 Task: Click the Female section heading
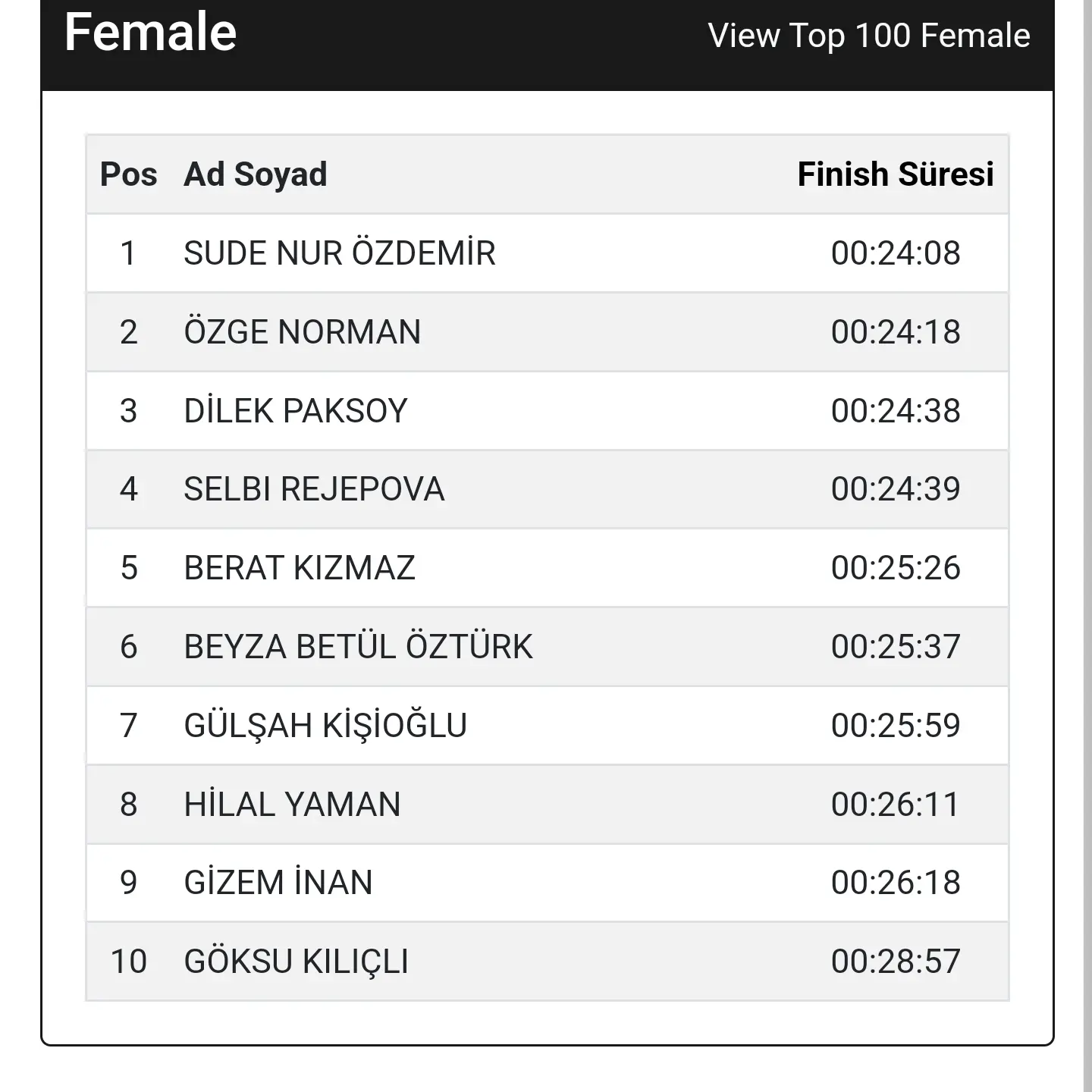click(x=150, y=32)
